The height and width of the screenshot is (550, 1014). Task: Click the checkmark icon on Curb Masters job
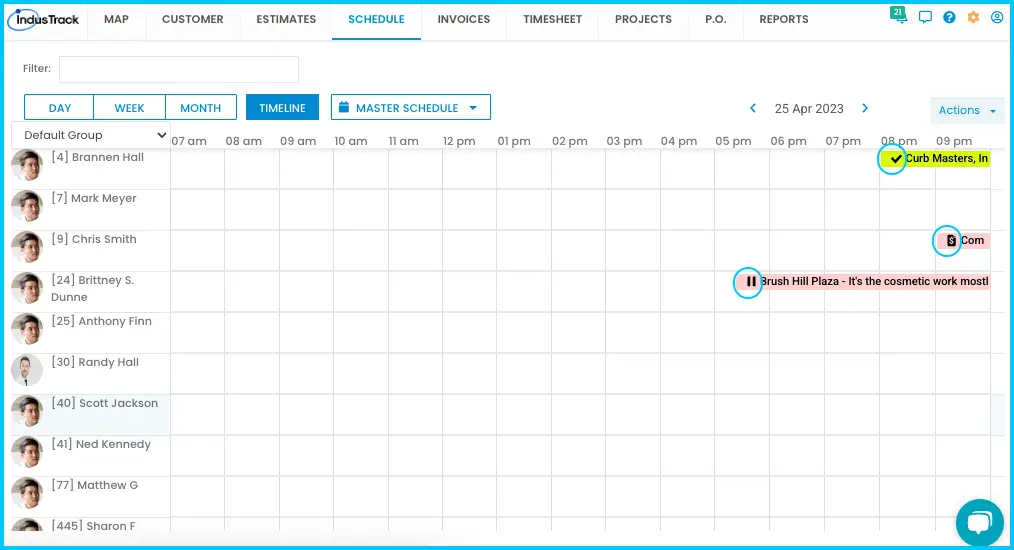pos(896,159)
